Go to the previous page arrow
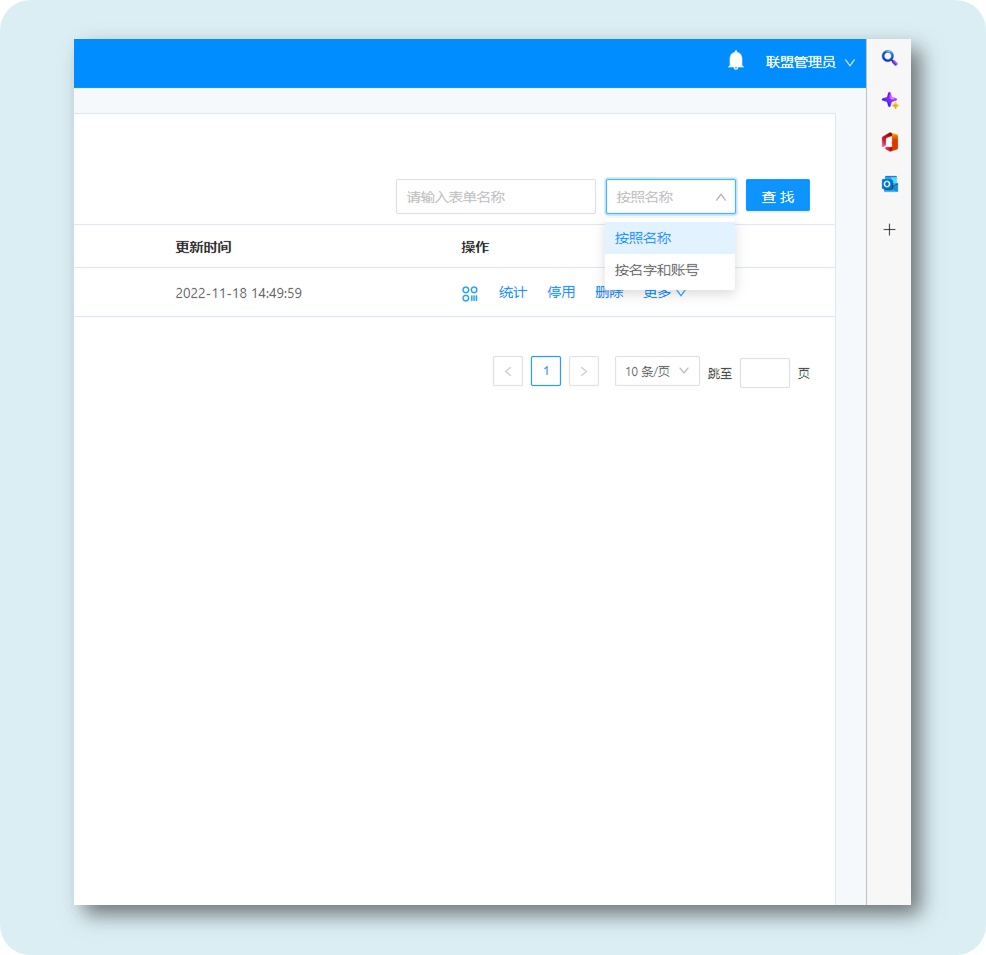This screenshot has width=986, height=955. (x=507, y=371)
